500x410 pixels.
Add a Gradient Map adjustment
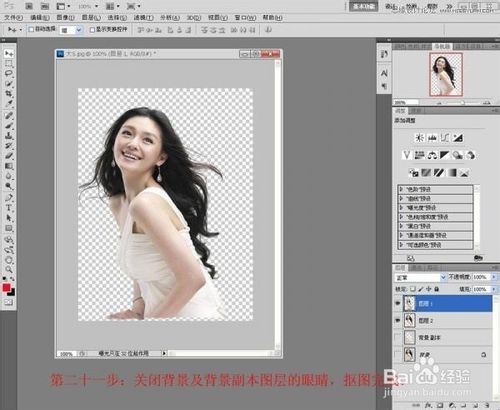[452, 173]
